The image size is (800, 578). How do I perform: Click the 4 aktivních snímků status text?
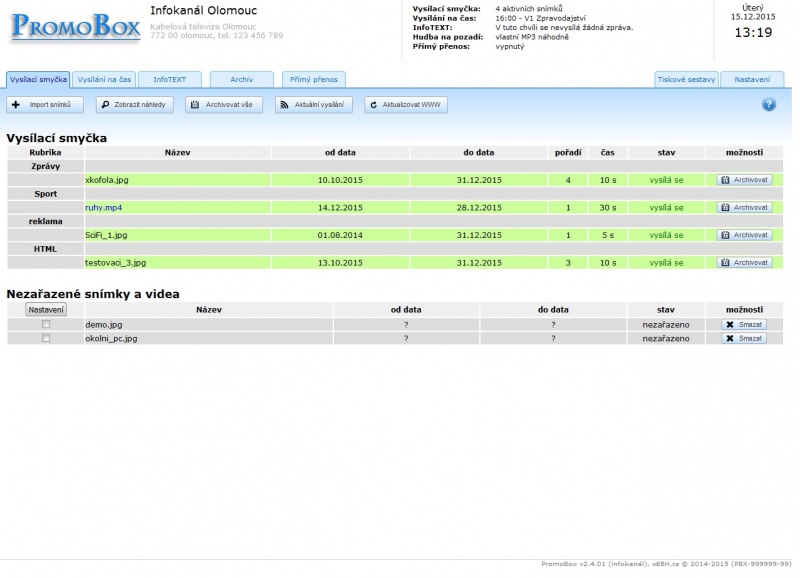tap(529, 9)
